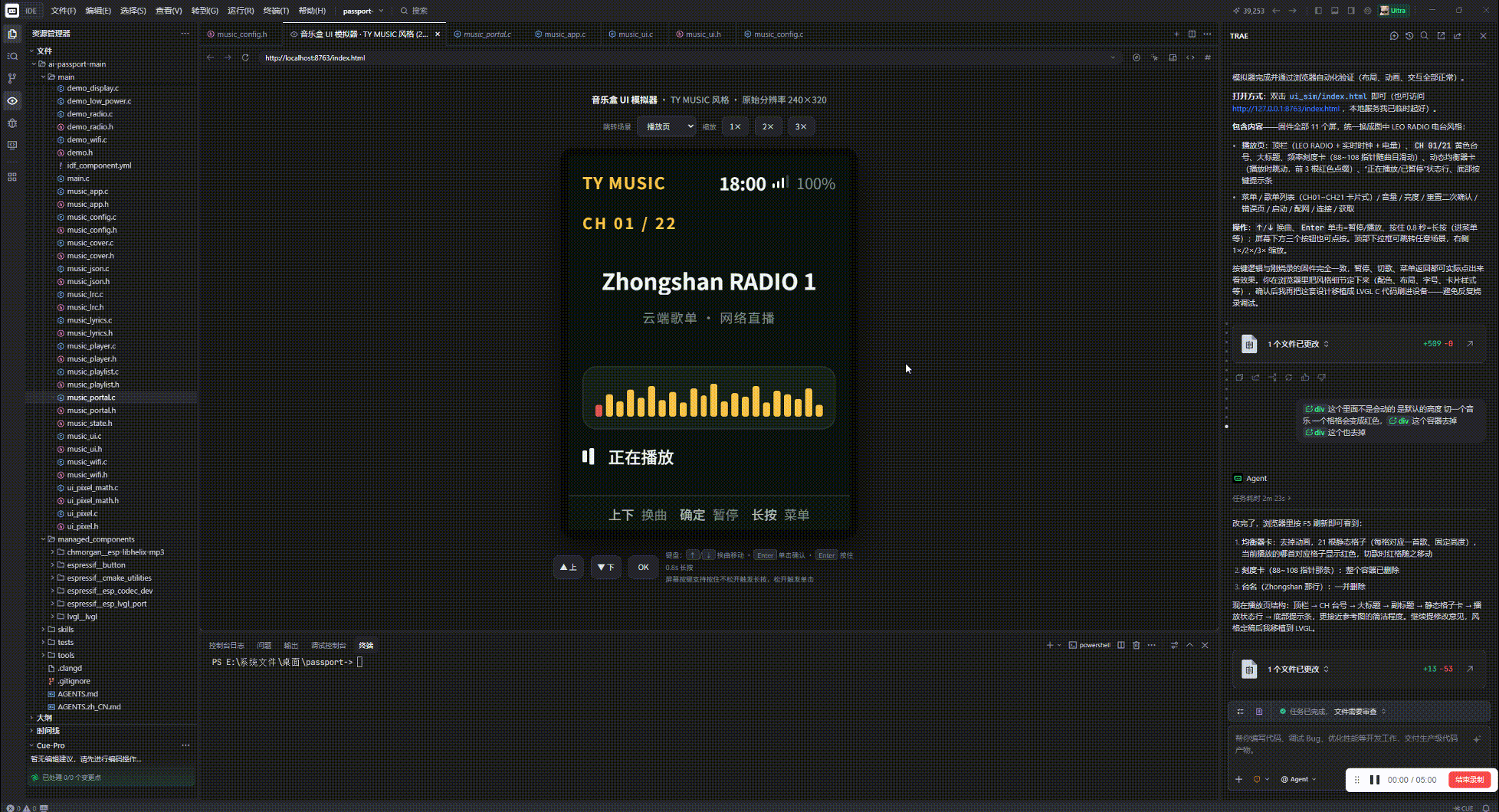Viewport: 1499px width, 812px height.
Task: Select the 2× zoom scale button
Action: [768, 126]
